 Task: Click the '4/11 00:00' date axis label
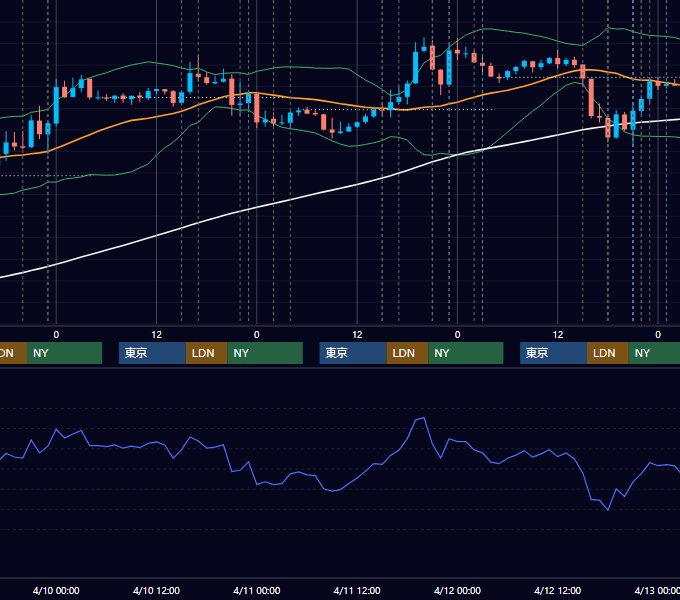click(x=257, y=590)
